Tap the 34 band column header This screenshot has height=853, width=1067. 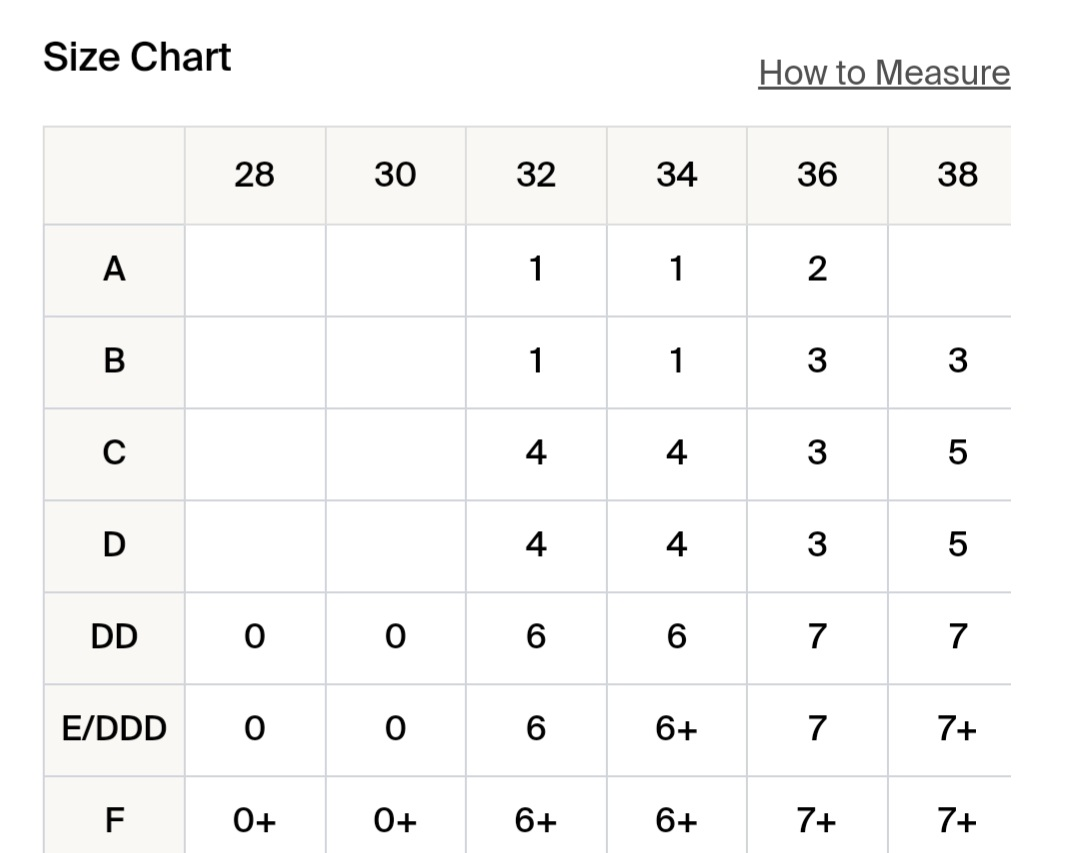click(676, 176)
